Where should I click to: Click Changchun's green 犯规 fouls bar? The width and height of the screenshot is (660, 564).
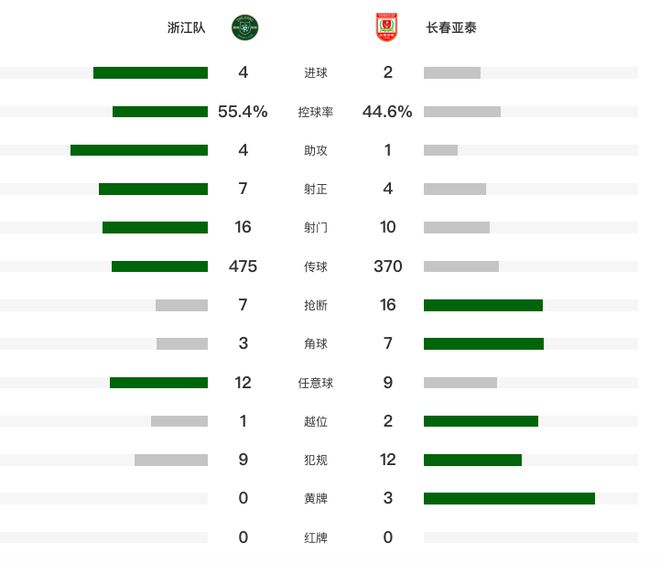tap(473, 460)
